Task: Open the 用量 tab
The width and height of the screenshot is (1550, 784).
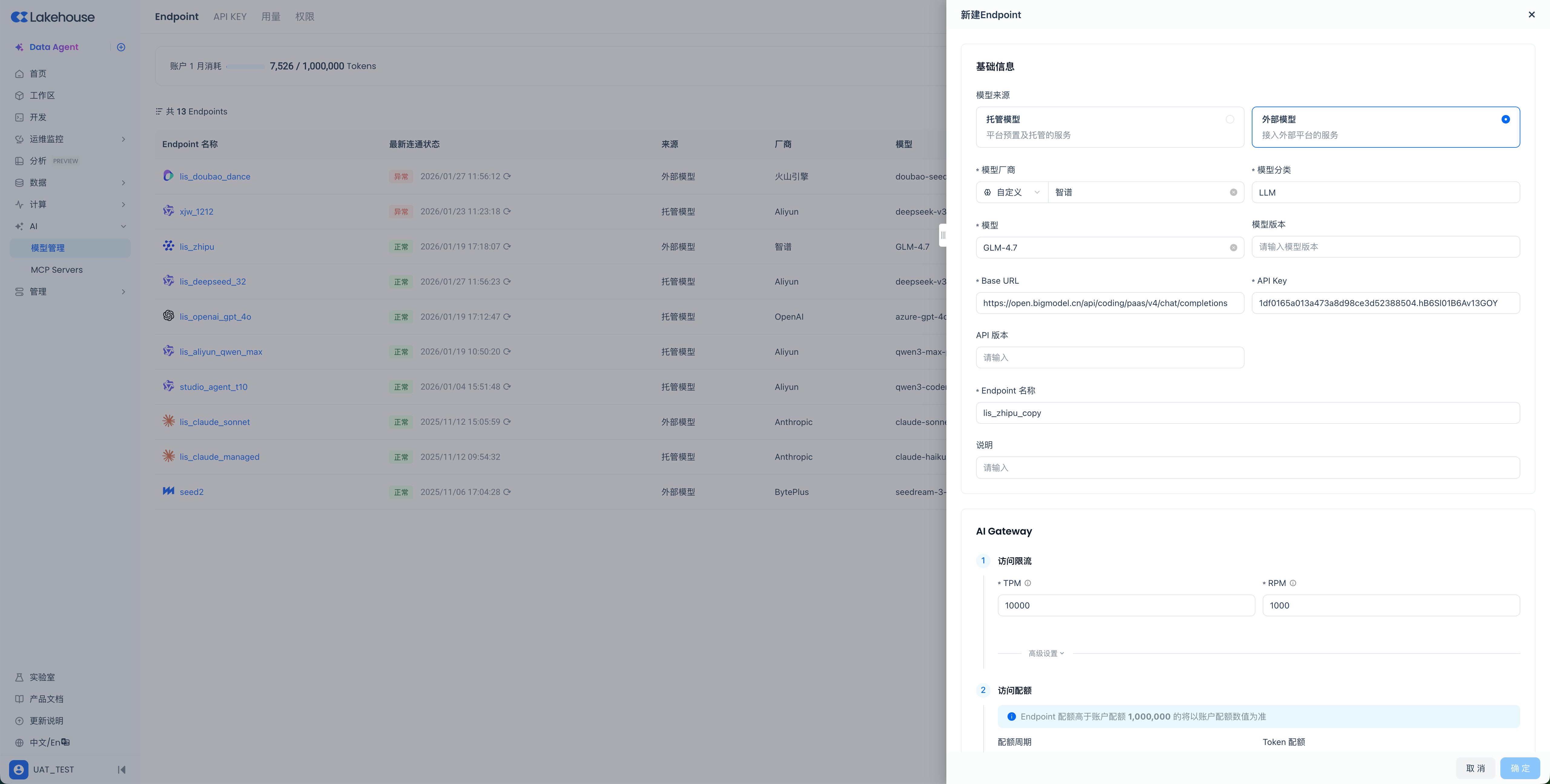Action: (x=271, y=17)
